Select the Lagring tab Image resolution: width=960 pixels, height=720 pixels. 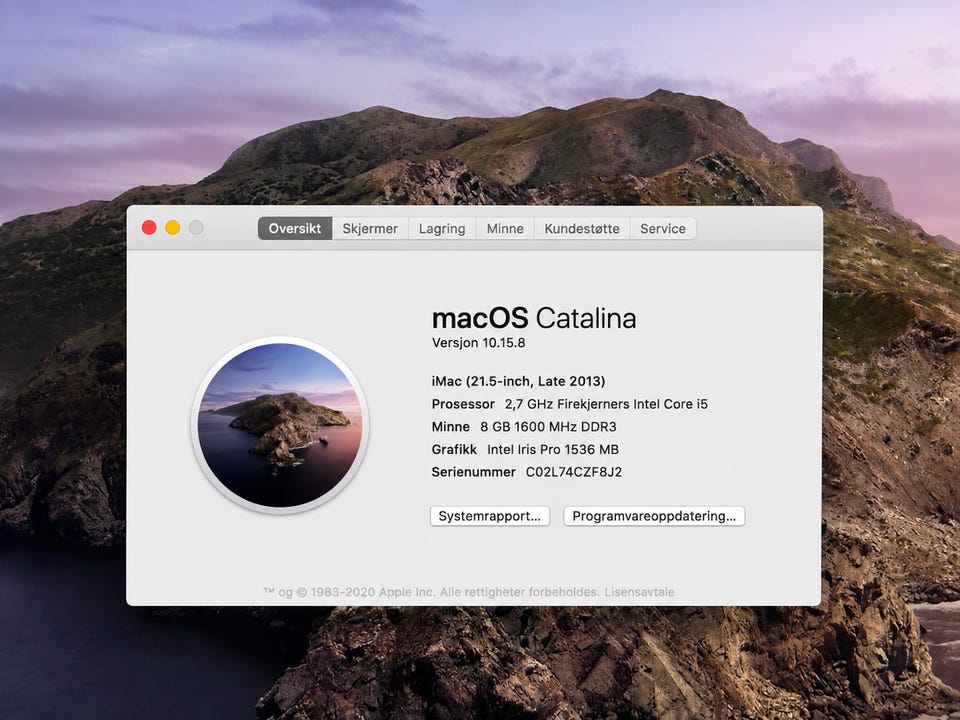[442, 228]
